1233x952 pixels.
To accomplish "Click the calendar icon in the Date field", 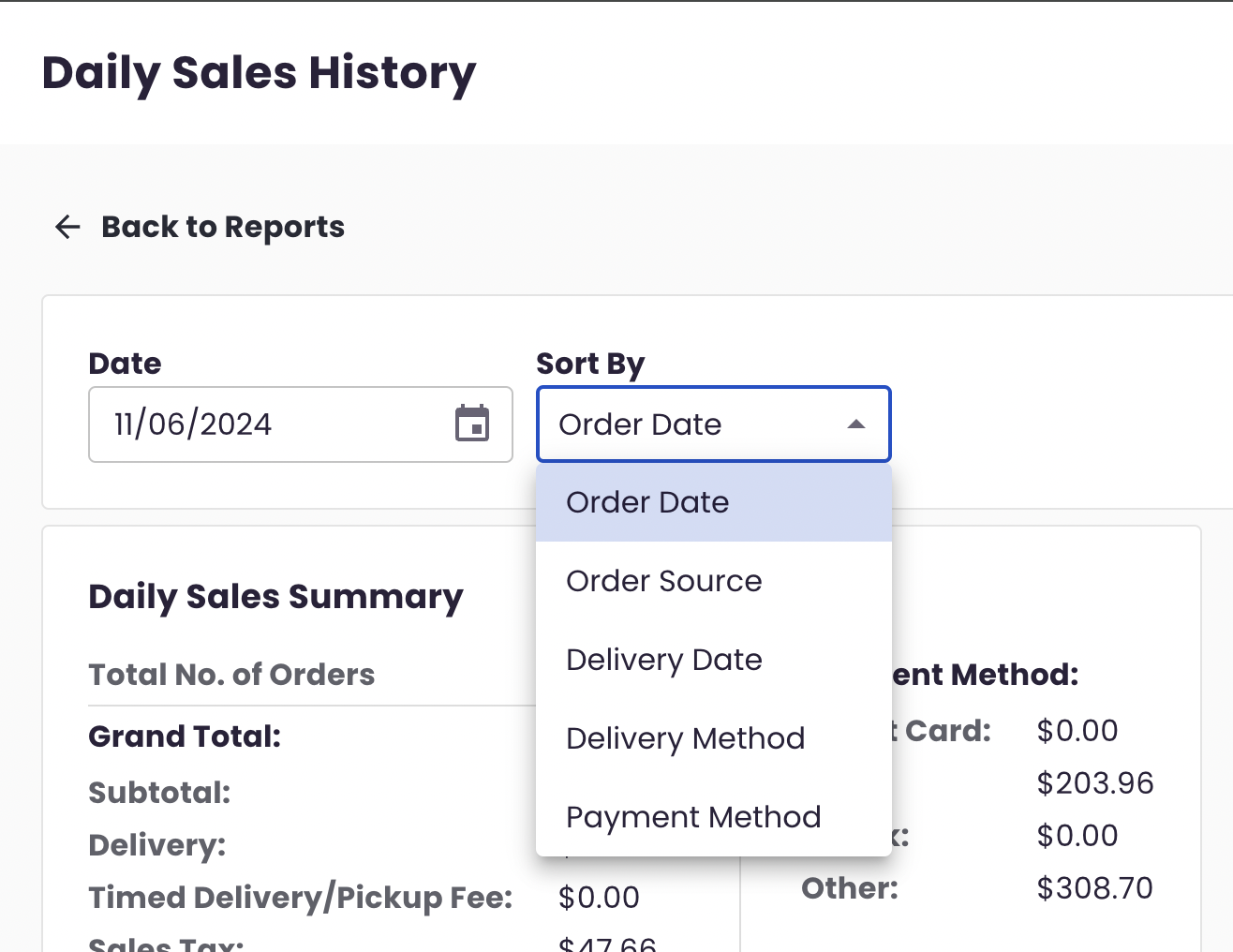I will point(474,424).
